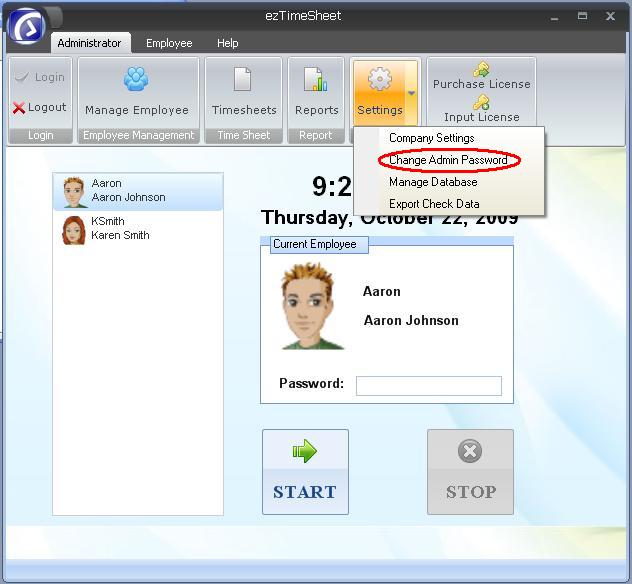Choose Change Admin Password menu entry

[x=448, y=160]
